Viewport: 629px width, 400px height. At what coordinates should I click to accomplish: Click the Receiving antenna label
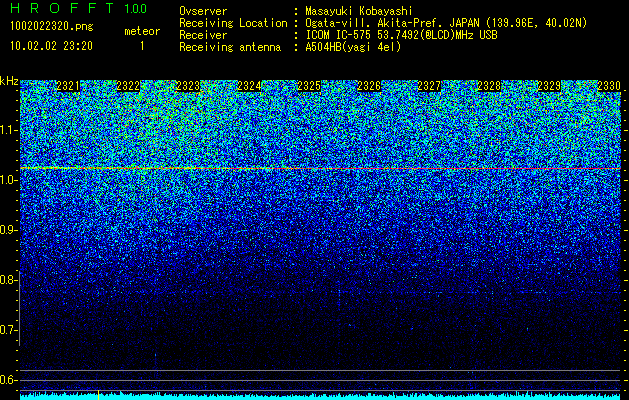pyautogui.click(x=230, y=47)
